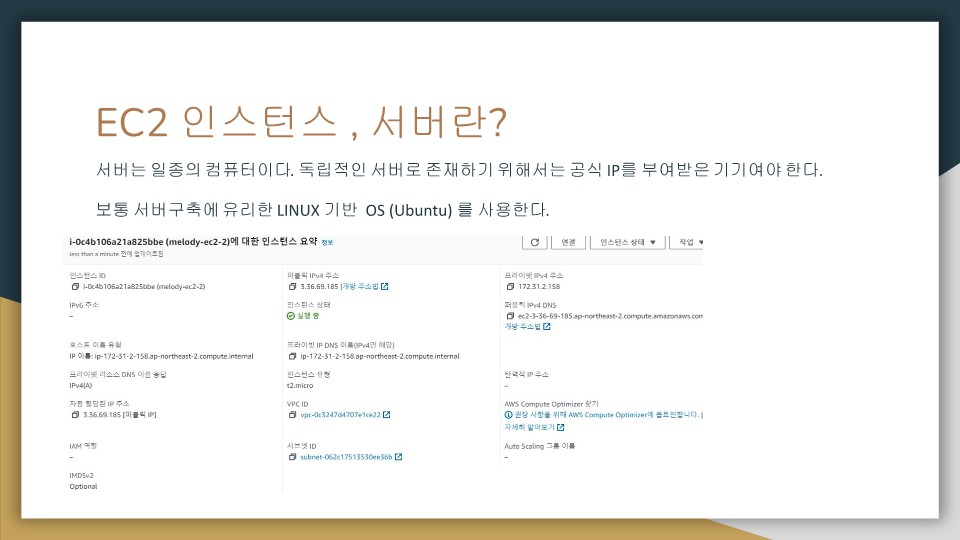
Task: Click the IPv6 주소 label
Action: pyautogui.click(x=84, y=305)
